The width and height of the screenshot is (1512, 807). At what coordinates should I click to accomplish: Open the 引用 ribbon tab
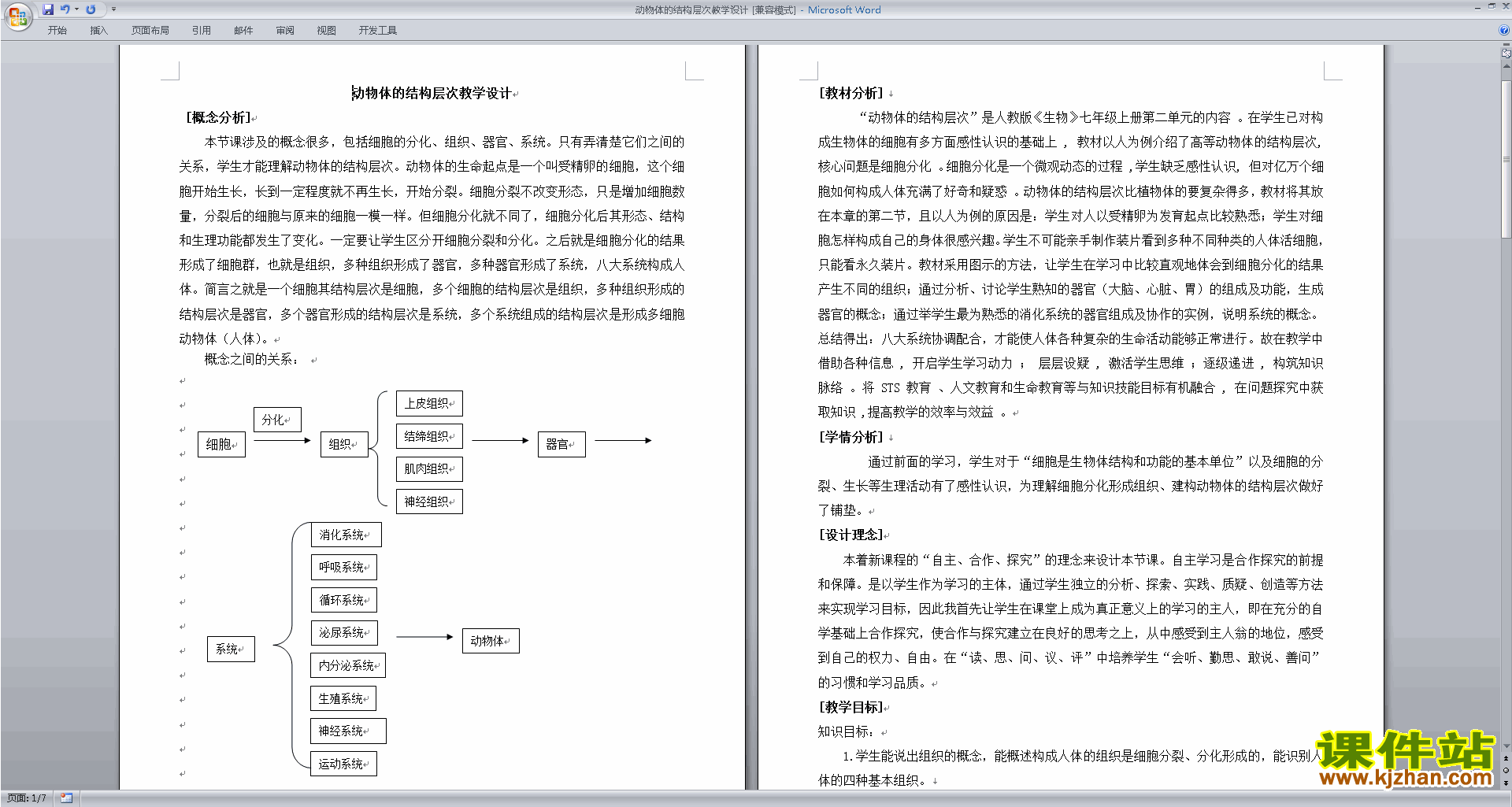tap(202, 31)
